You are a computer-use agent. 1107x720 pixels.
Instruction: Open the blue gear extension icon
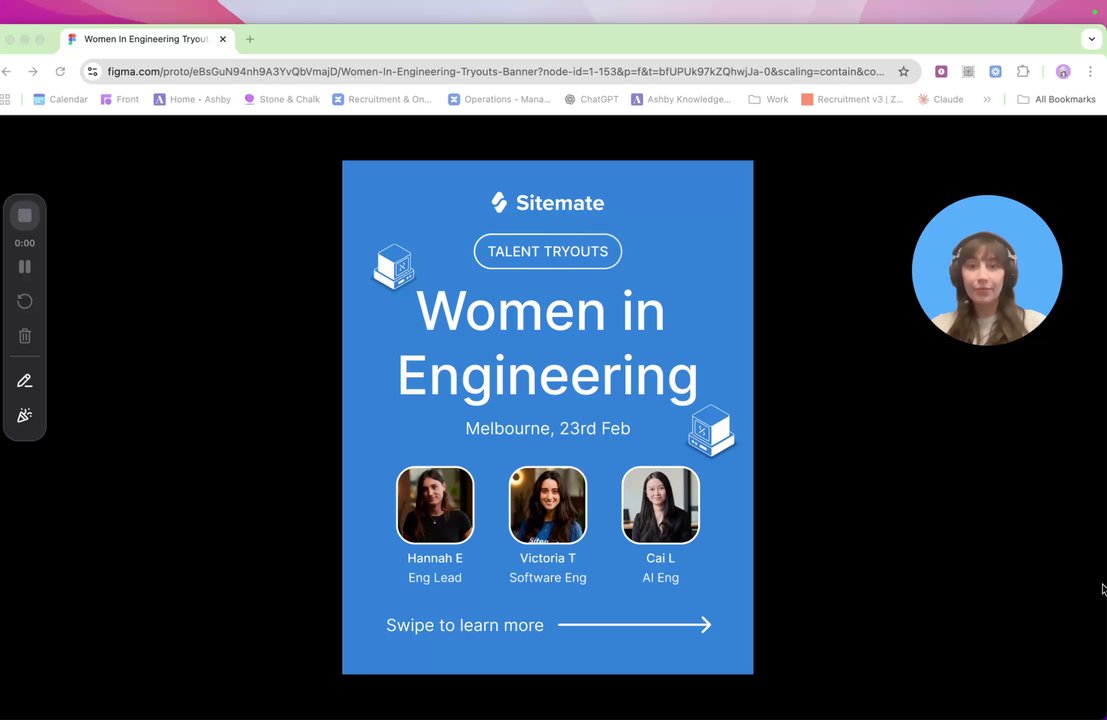tap(995, 71)
